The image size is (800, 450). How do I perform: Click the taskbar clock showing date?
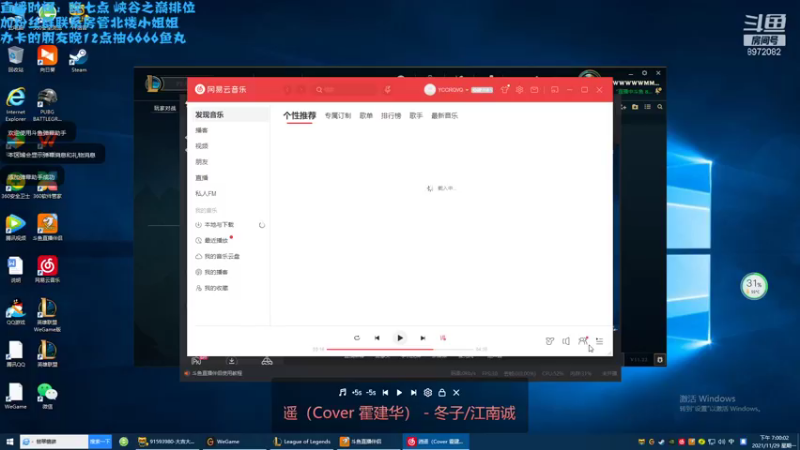[x=774, y=442]
